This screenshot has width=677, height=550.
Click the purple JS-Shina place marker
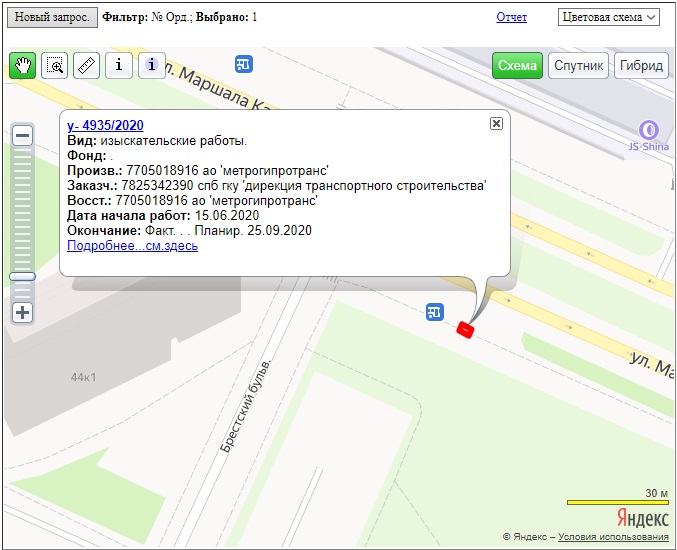point(649,129)
